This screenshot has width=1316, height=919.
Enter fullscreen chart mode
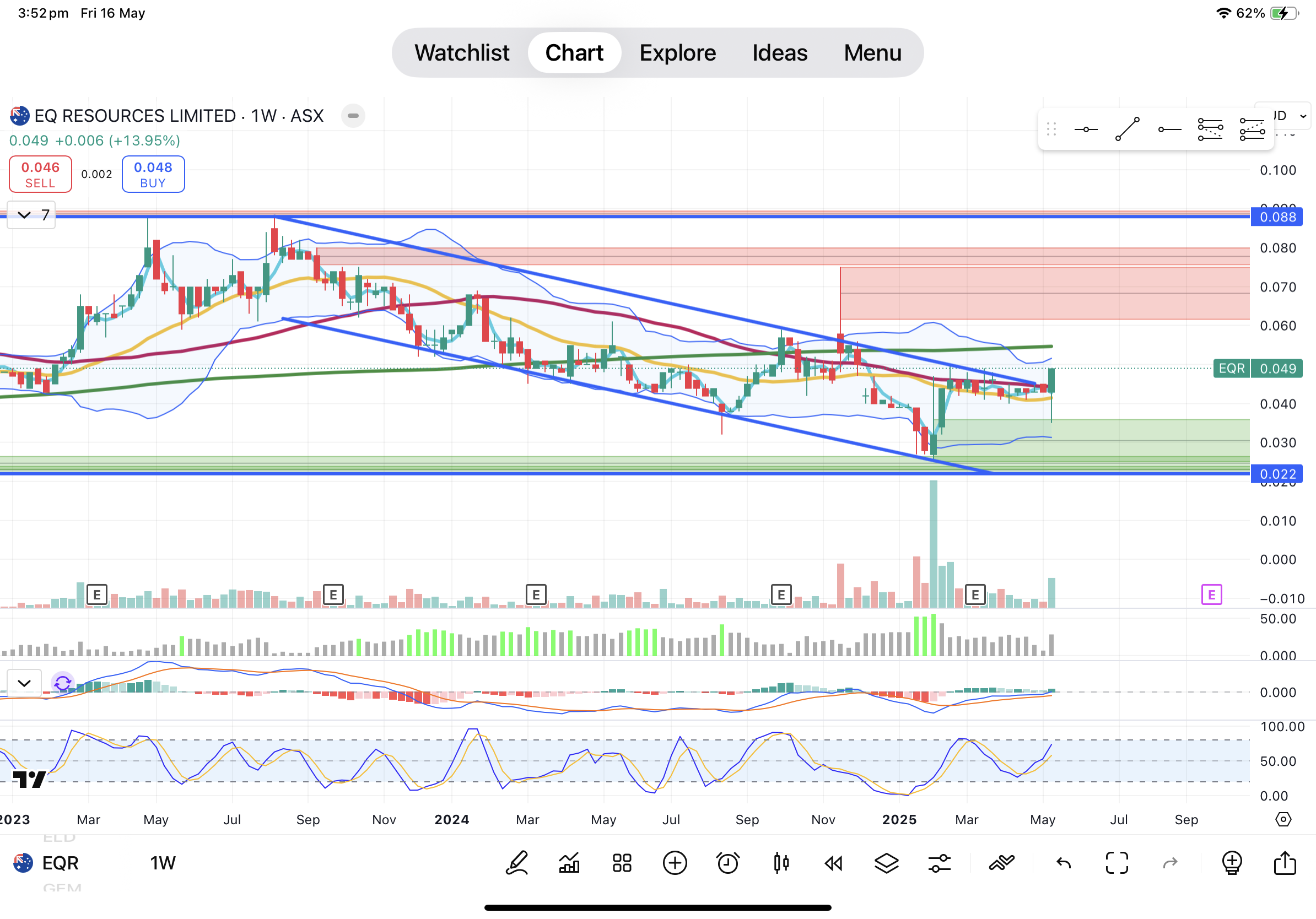coord(1117,863)
